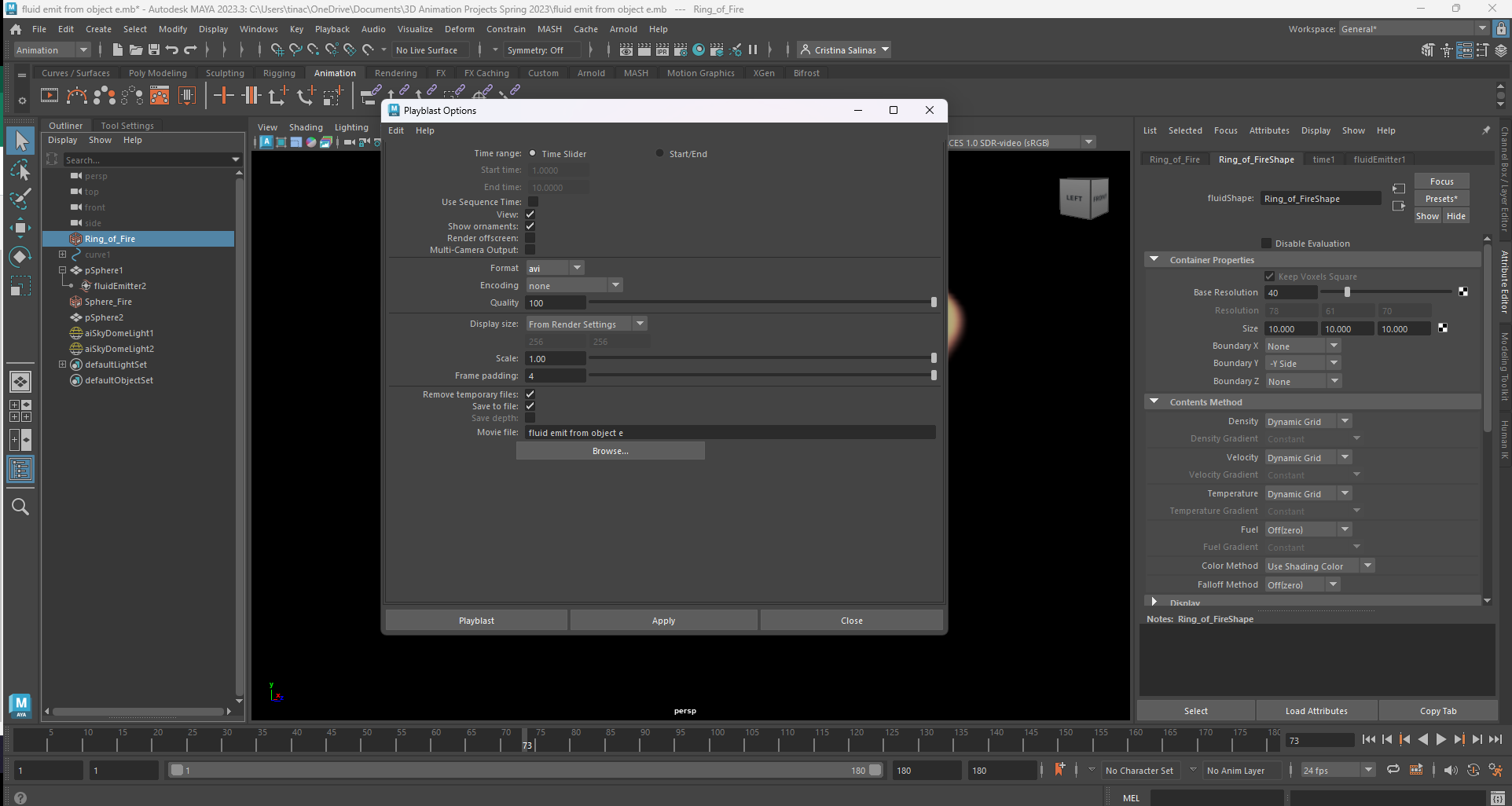Click the play forward button
This screenshot has height=806, width=1512.
[1440, 739]
